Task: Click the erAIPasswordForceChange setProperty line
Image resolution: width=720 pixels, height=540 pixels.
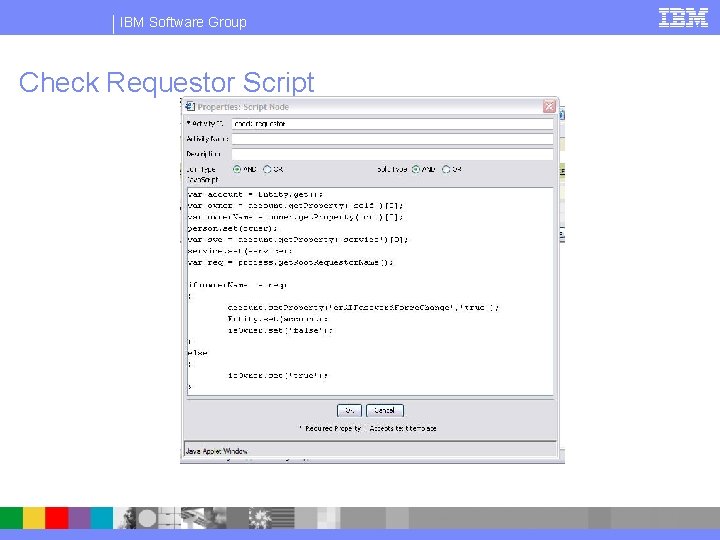Action: 363,307
